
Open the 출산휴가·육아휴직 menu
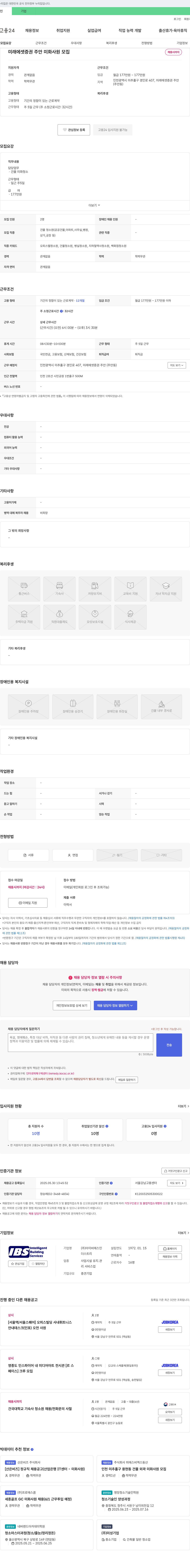173,31
